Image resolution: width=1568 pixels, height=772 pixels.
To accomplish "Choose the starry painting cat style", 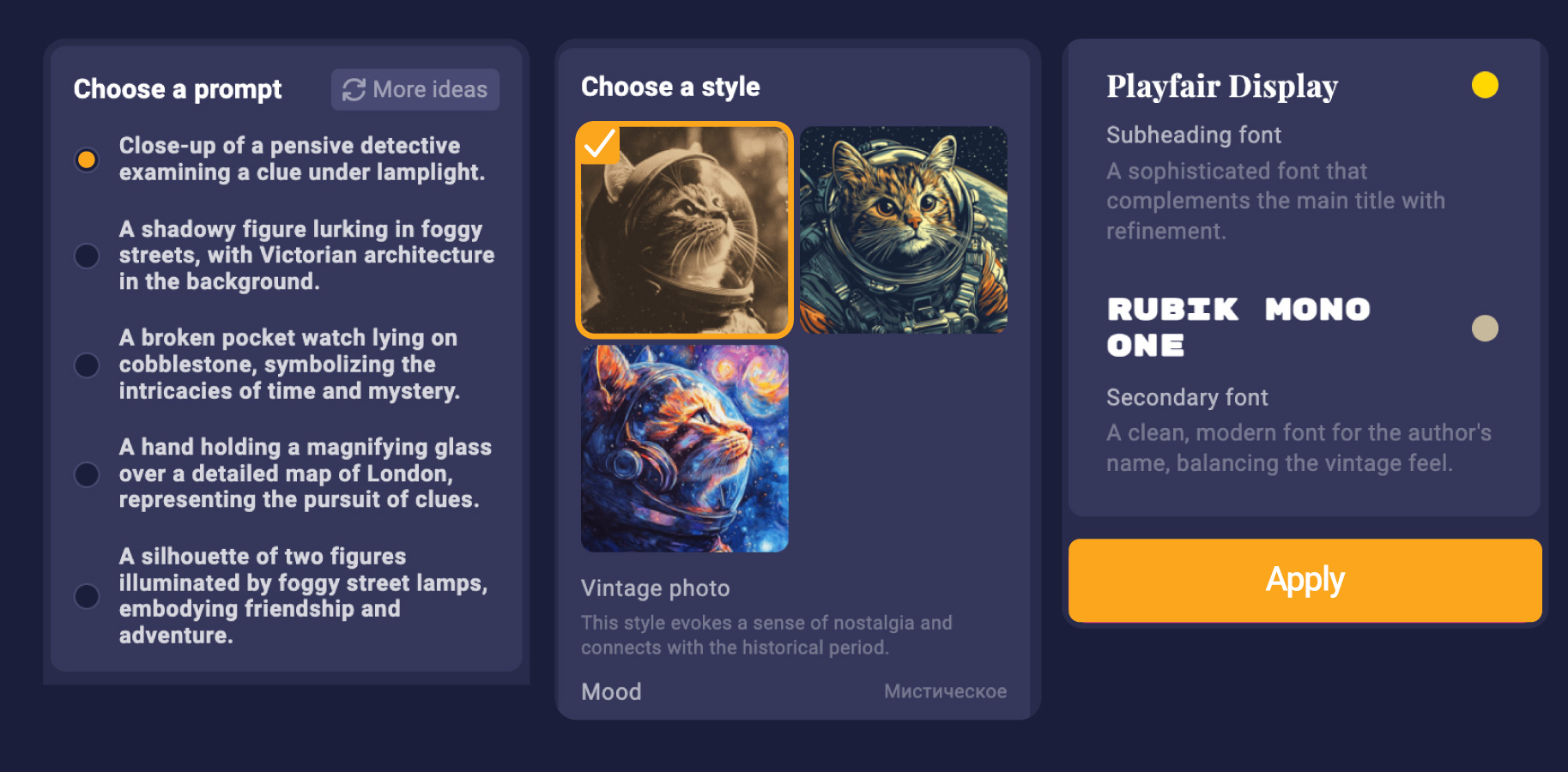I will coord(684,449).
